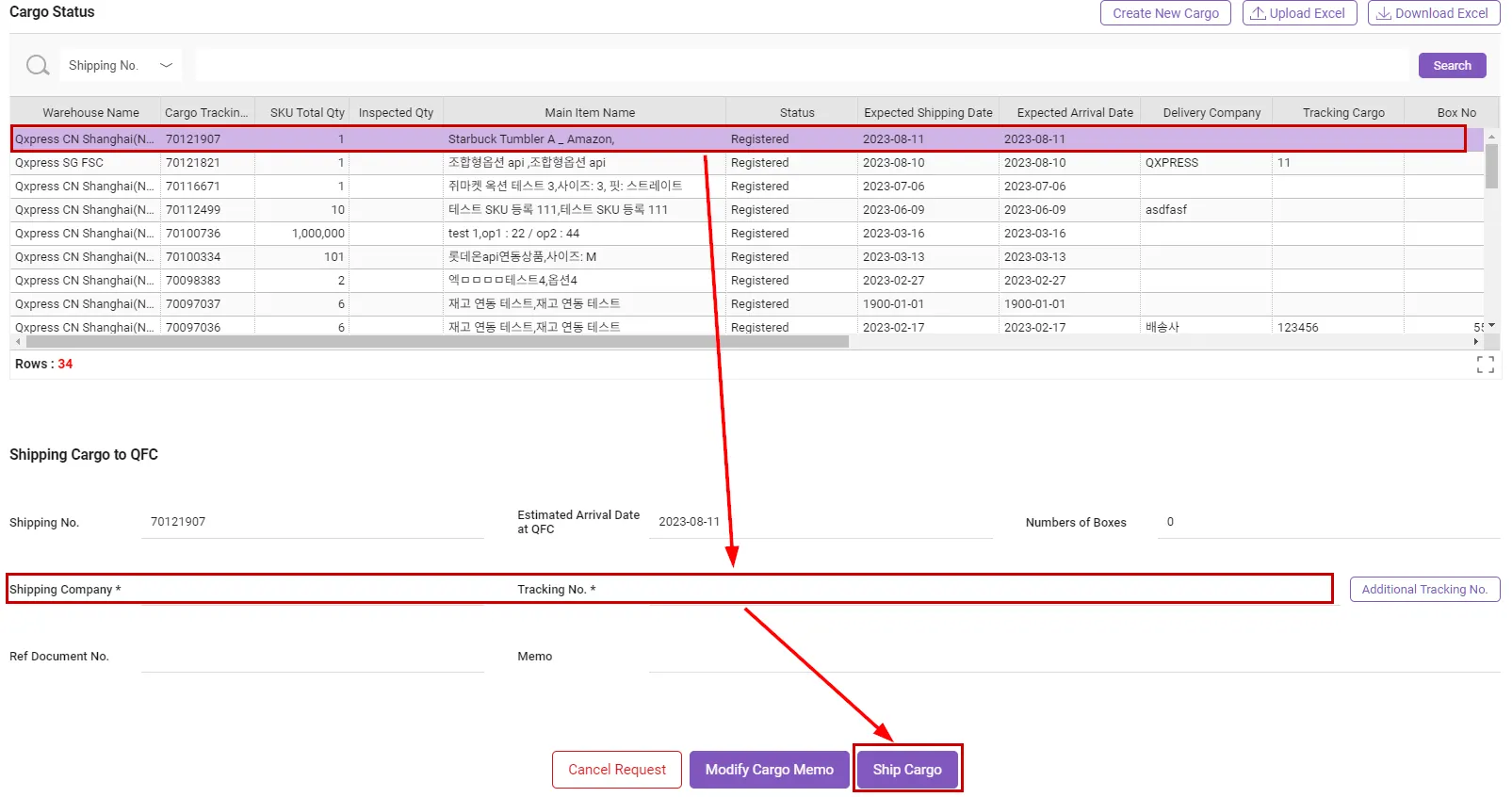The image size is (1512, 797).
Task: Click the scroll-right arrow of the grid
Action: click(x=1476, y=342)
